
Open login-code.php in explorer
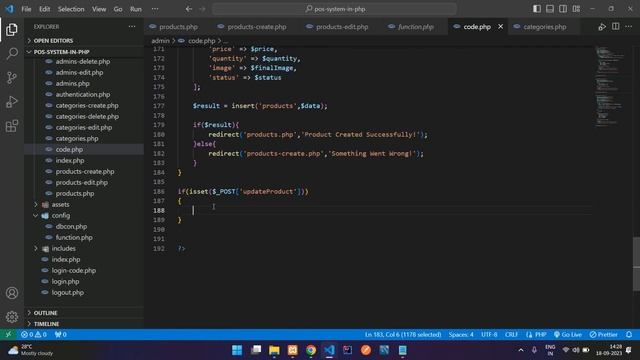[73, 271]
